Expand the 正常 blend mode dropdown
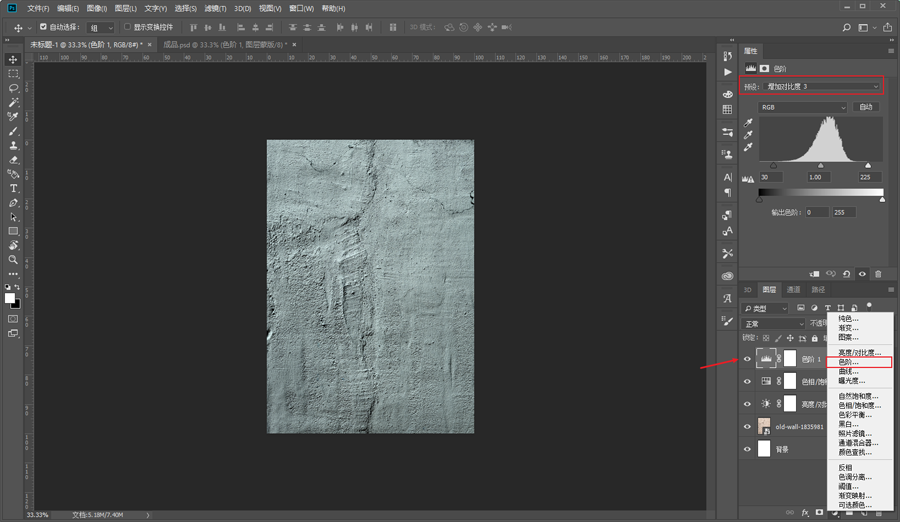 click(773, 324)
